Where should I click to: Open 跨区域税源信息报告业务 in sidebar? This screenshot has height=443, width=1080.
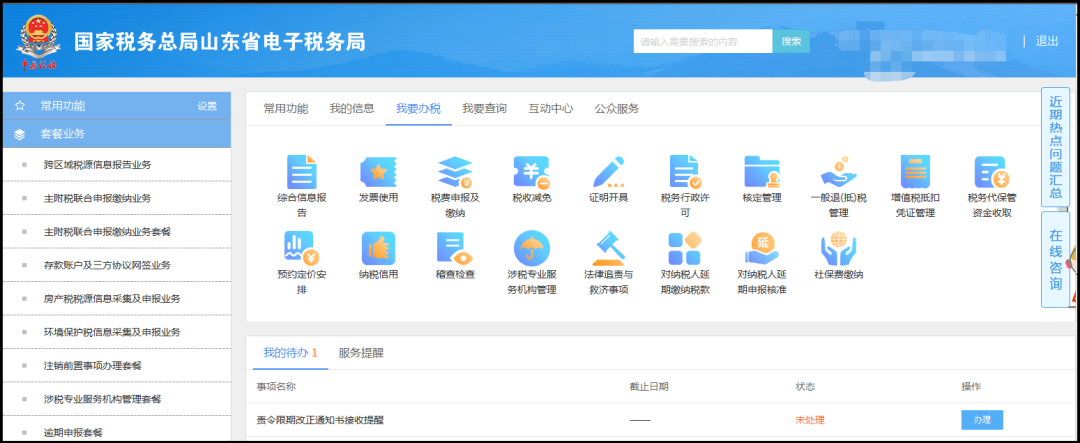click(97, 165)
